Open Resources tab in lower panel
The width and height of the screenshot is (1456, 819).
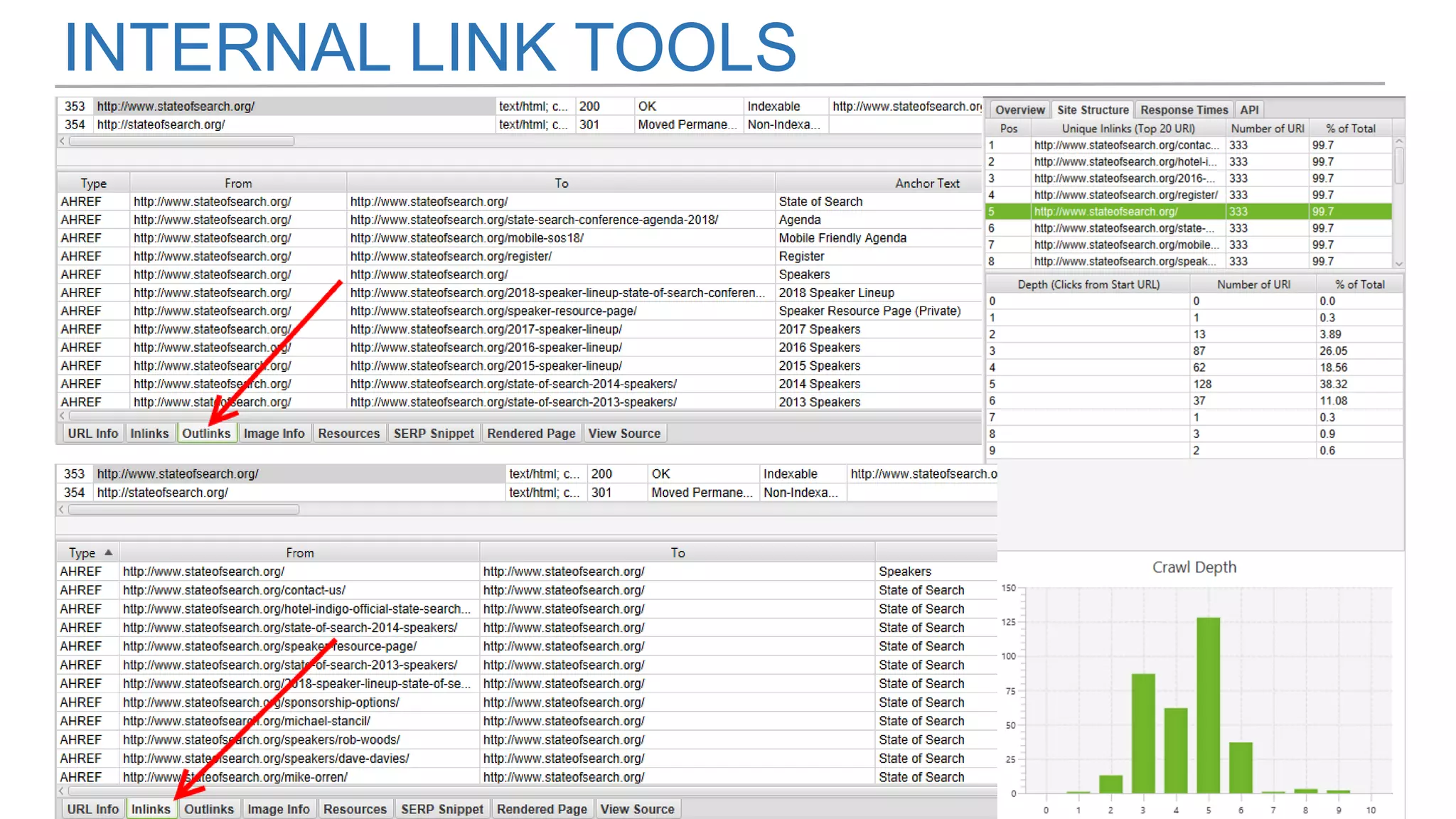click(x=355, y=809)
